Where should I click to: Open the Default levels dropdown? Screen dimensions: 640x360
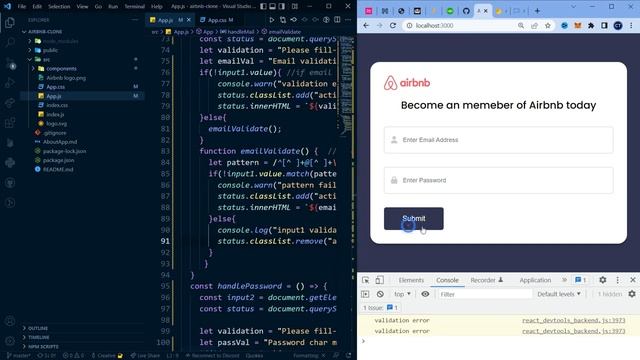point(559,294)
